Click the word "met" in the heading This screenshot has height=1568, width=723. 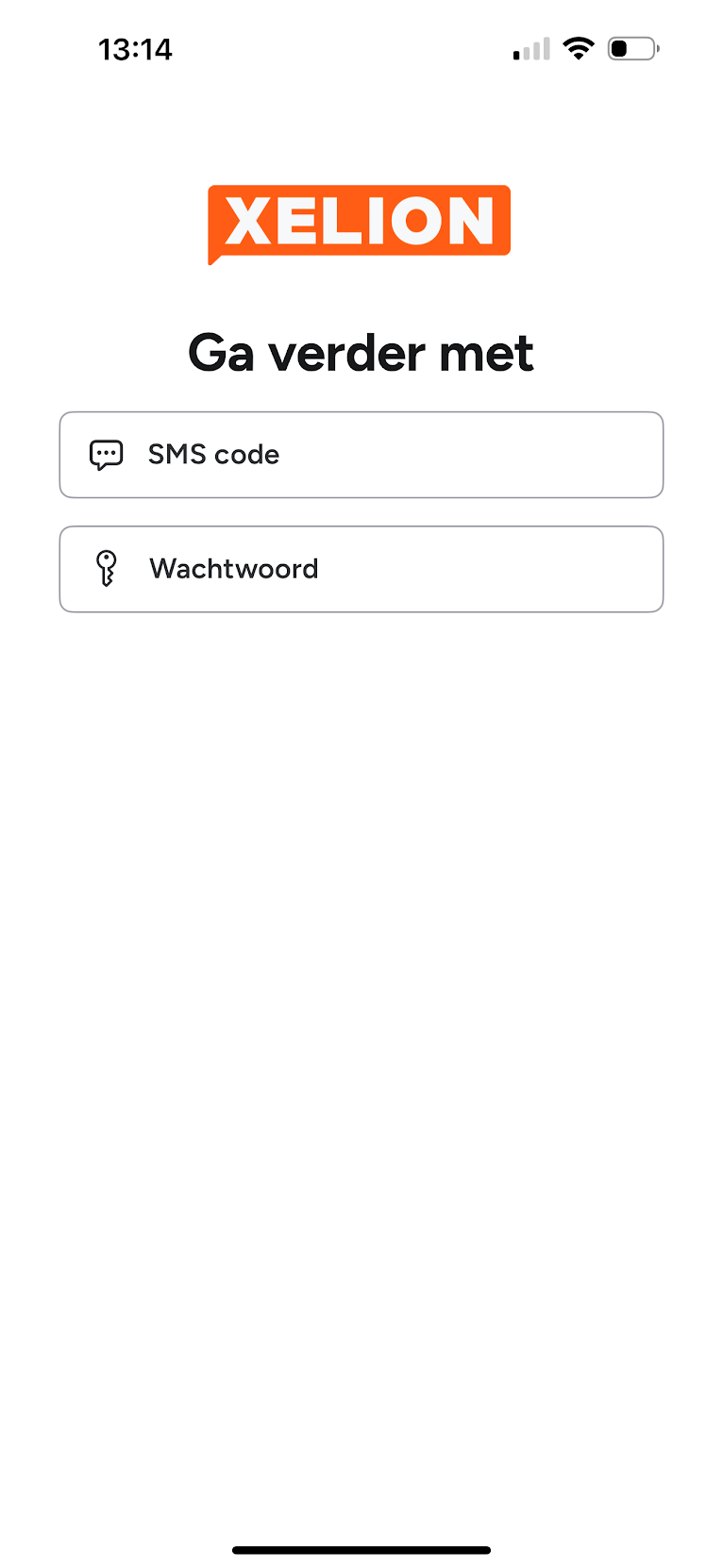pyautogui.click(x=486, y=355)
